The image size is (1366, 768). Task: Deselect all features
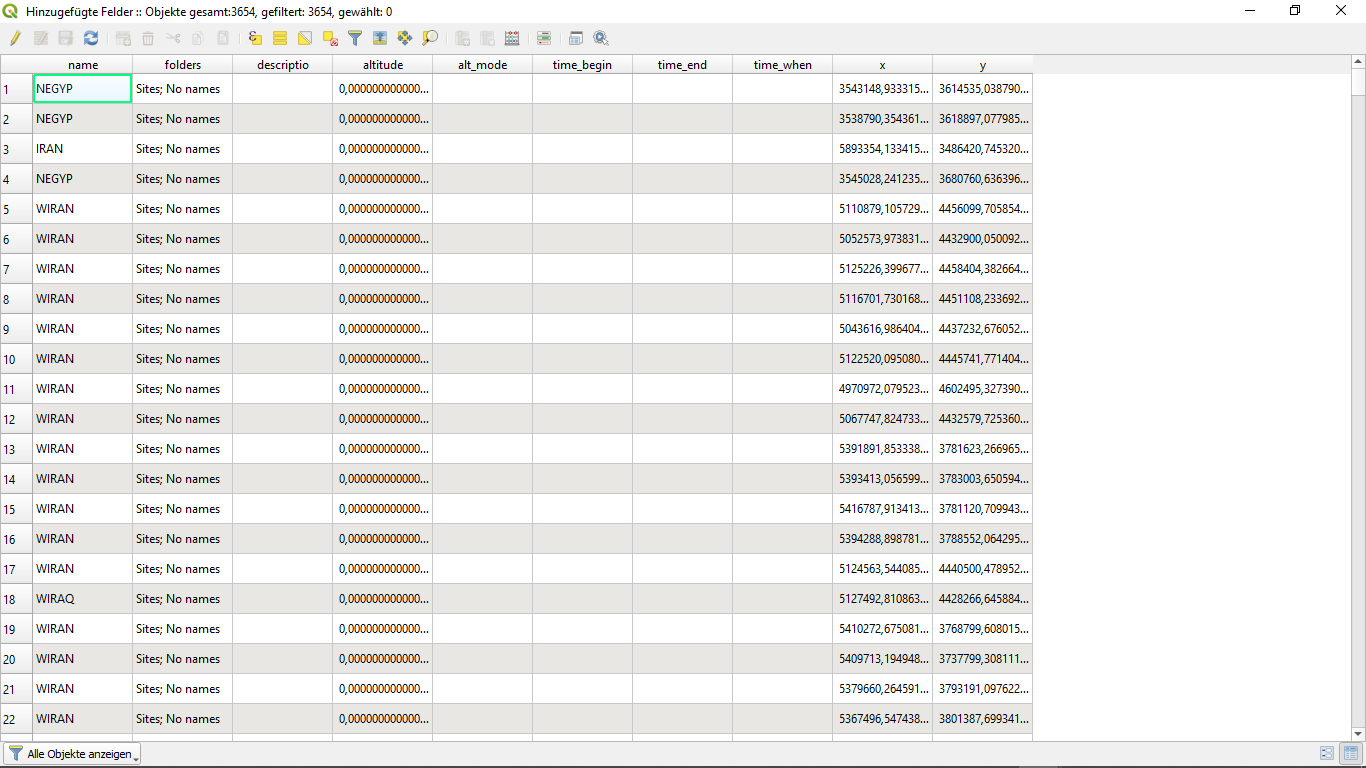330,38
